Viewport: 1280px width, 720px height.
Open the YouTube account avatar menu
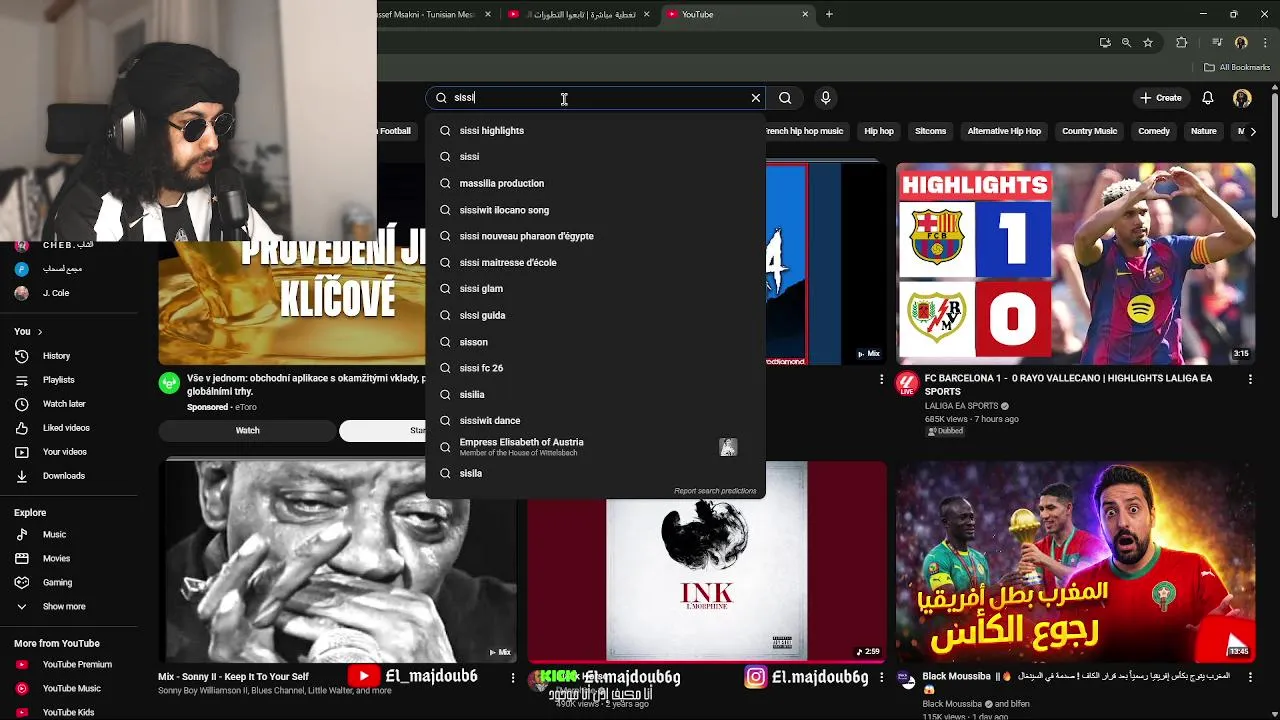(x=1242, y=98)
